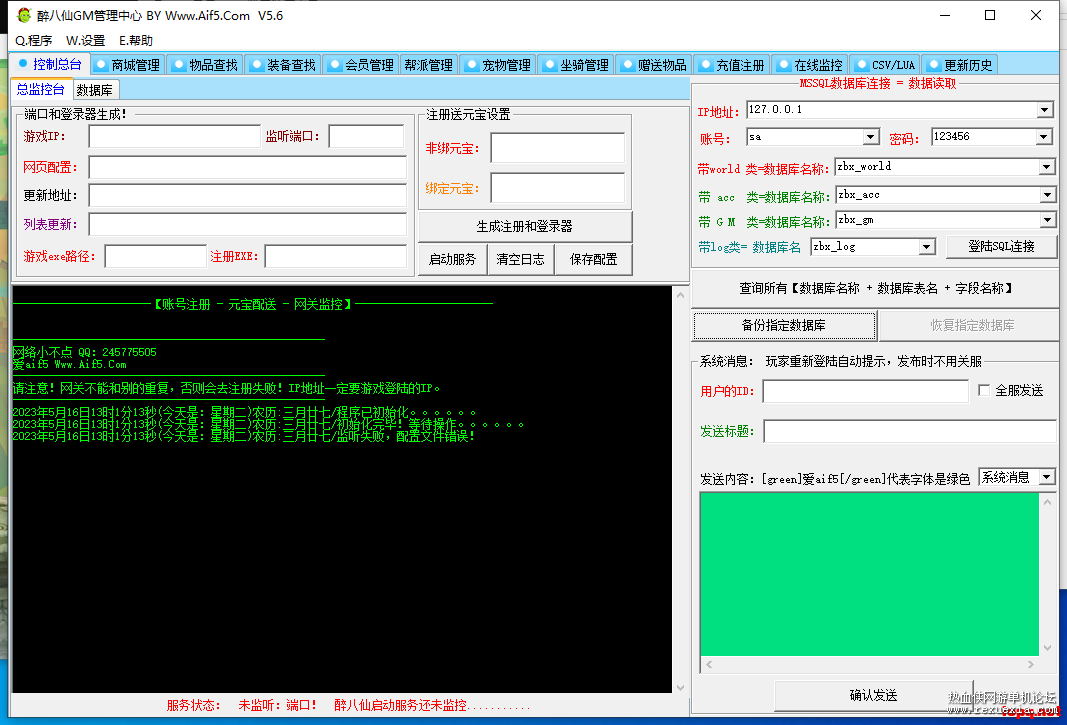1067x725 pixels.
Task: Click the log console scrollbar down arrow
Action: pos(680,688)
